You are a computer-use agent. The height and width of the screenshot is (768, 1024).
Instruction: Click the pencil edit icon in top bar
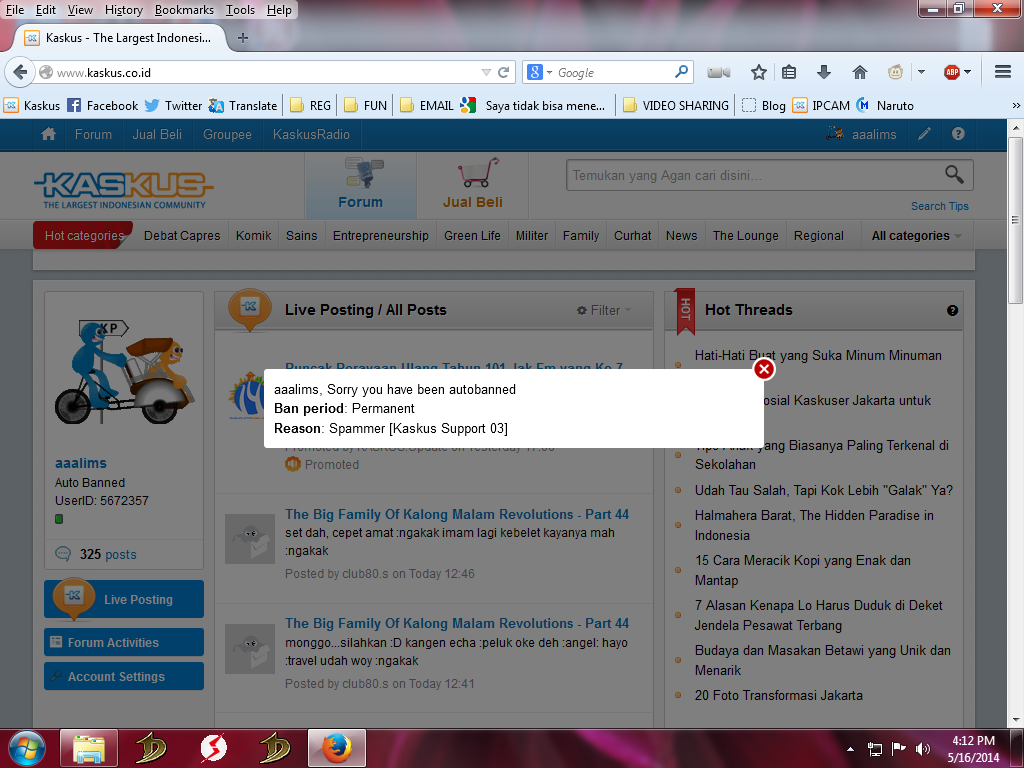[924, 134]
